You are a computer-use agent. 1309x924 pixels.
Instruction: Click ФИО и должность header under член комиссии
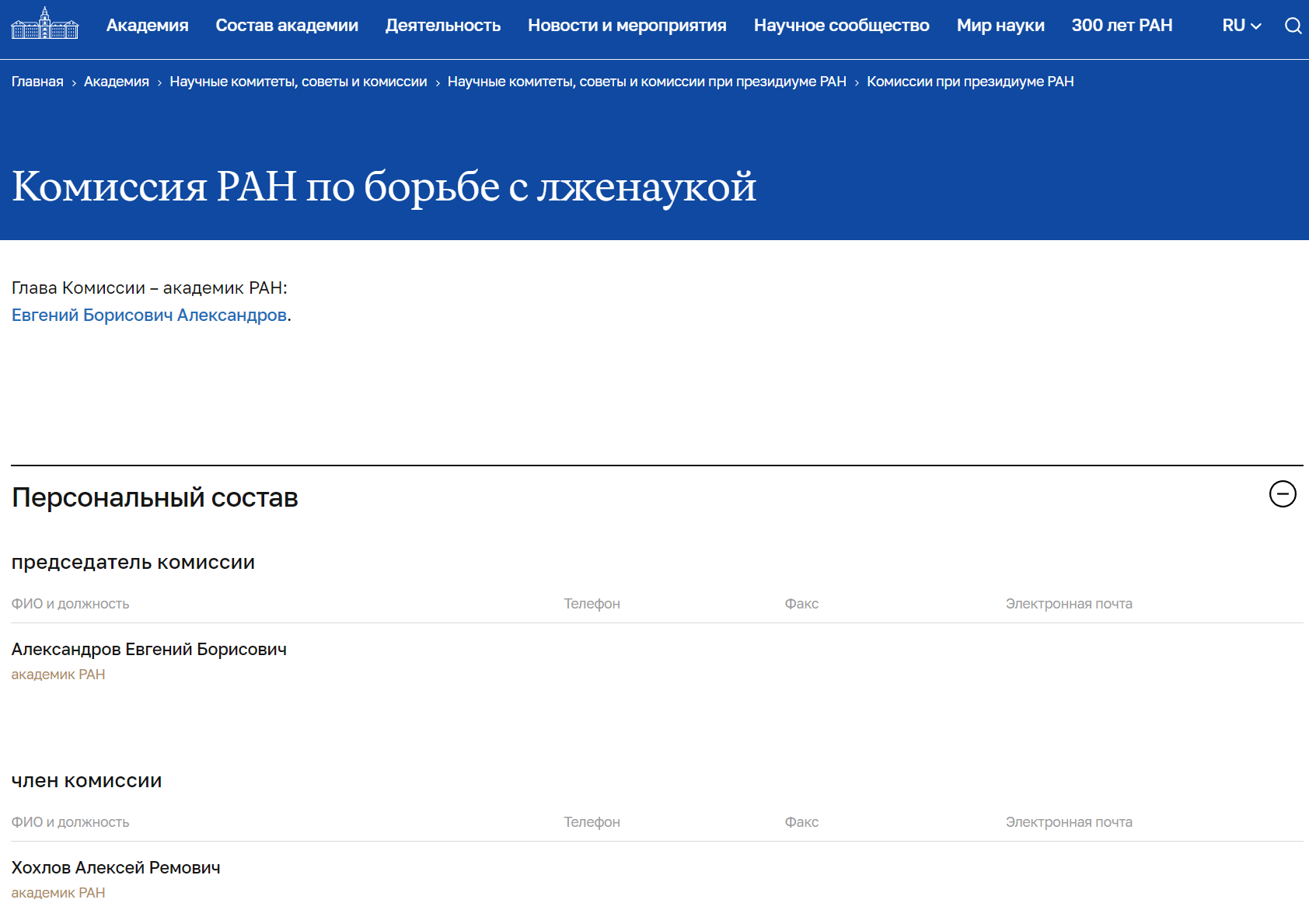pyautogui.click(x=70, y=822)
